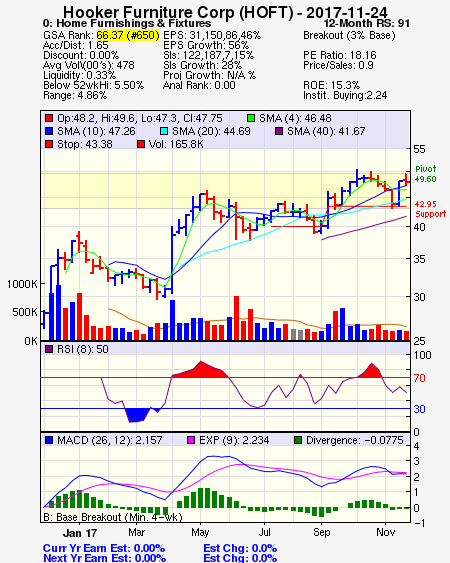The height and width of the screenshot is (563, 450).
Task: Click the B: Base Breakout (Min. 4-wk) note
Action: click(113, 517)
